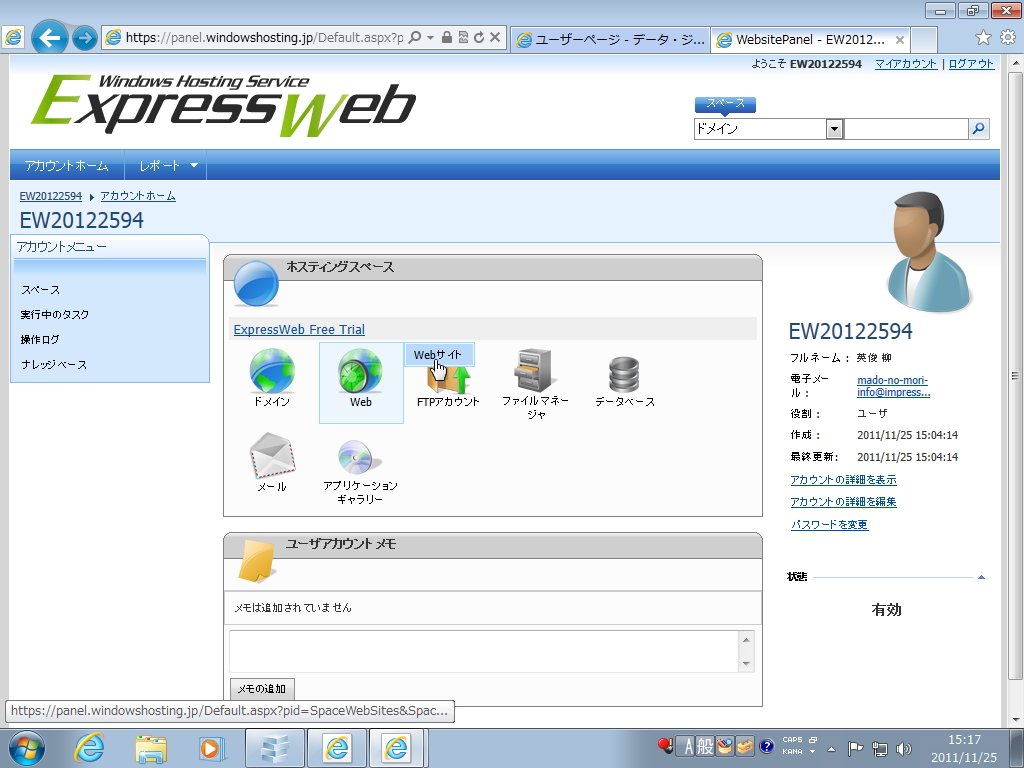Open the ドメイン globe icon
Viewport: 1024px width, 768px height.
coord(272,370)
